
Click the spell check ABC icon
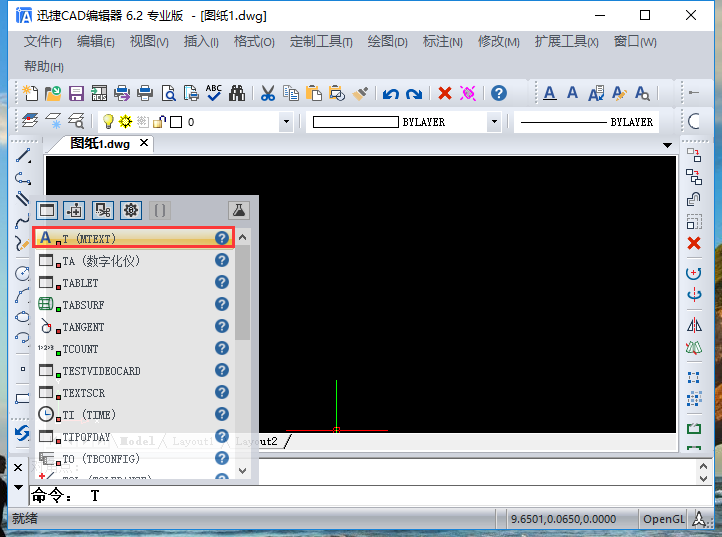[x=214, y=93]
